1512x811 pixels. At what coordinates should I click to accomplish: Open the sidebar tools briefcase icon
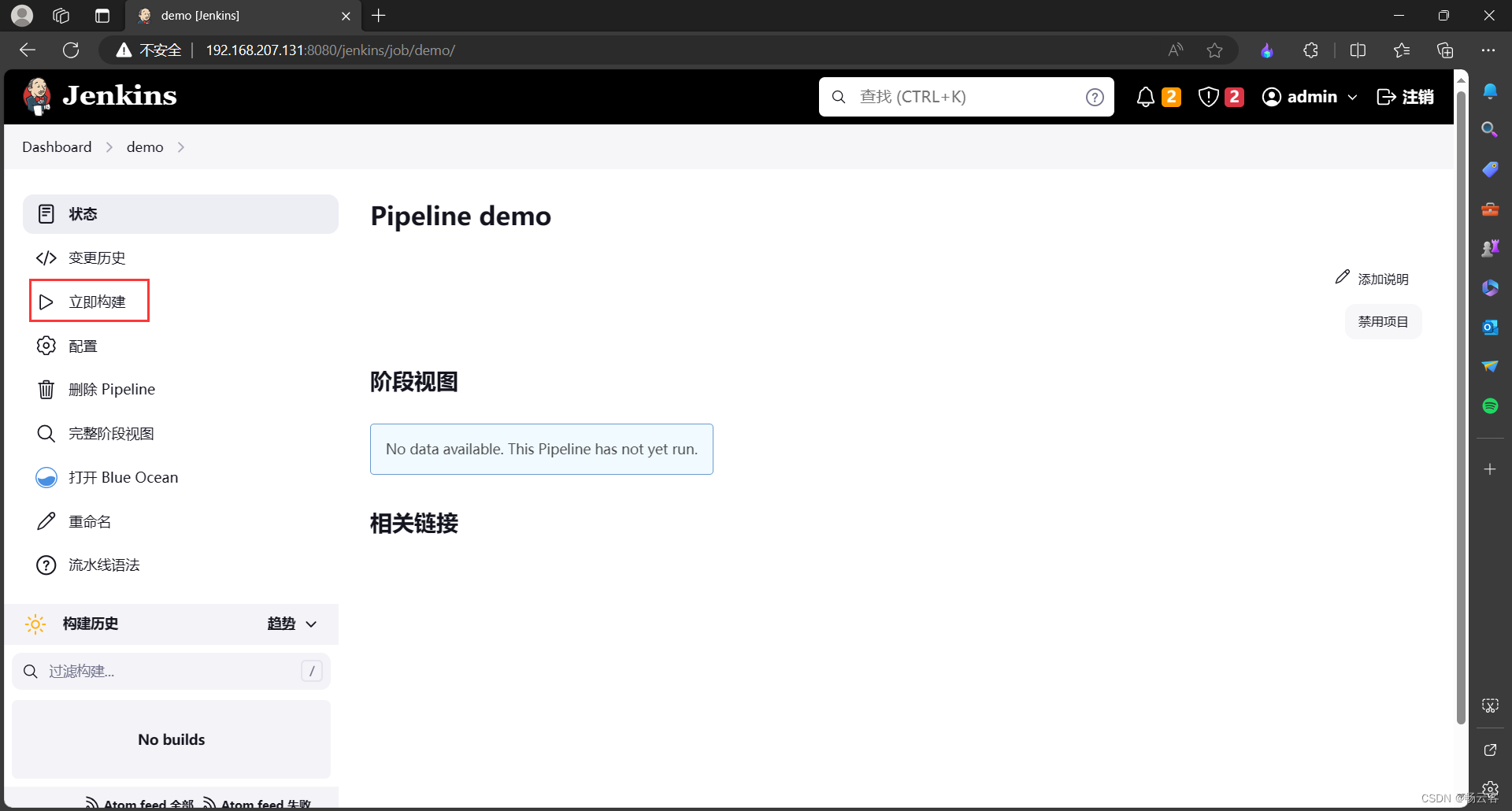(x=1490, y=209)
